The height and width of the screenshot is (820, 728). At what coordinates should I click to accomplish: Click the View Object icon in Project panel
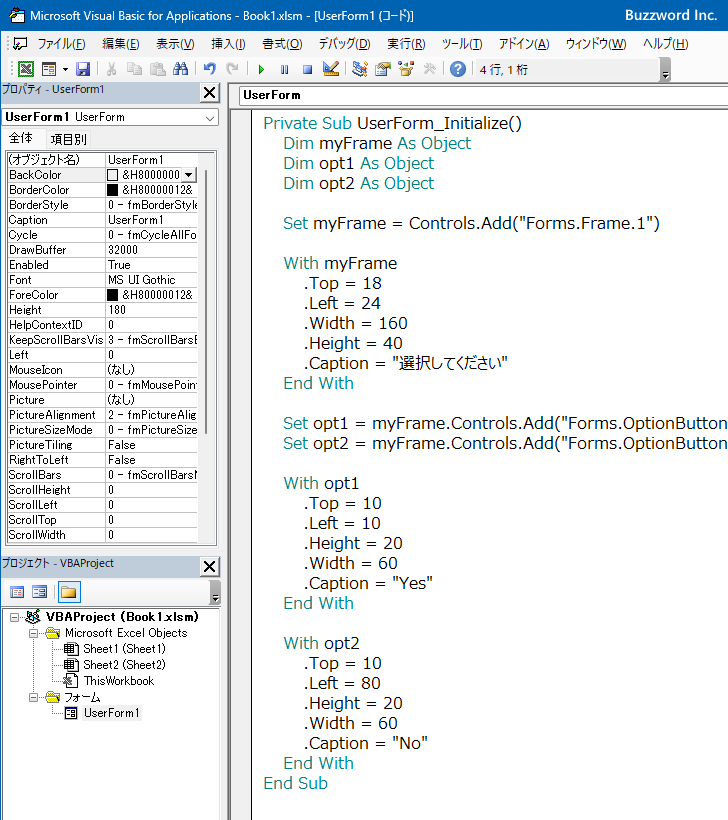point(39,592)
